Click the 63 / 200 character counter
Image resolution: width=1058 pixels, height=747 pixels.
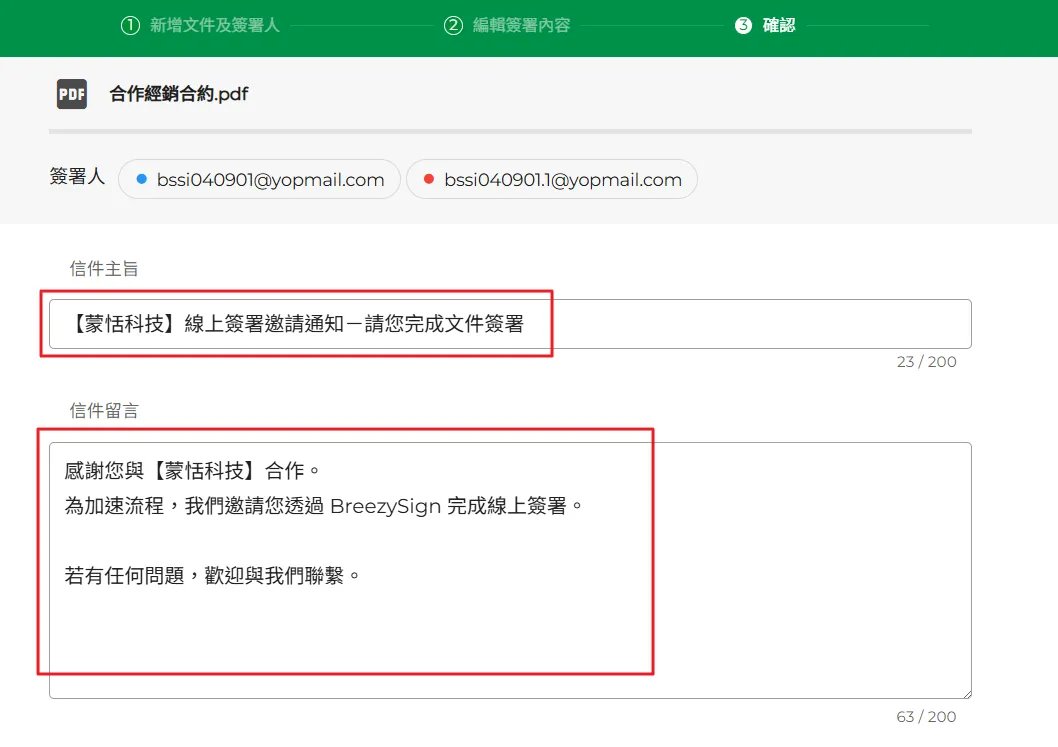pos(926,717)
